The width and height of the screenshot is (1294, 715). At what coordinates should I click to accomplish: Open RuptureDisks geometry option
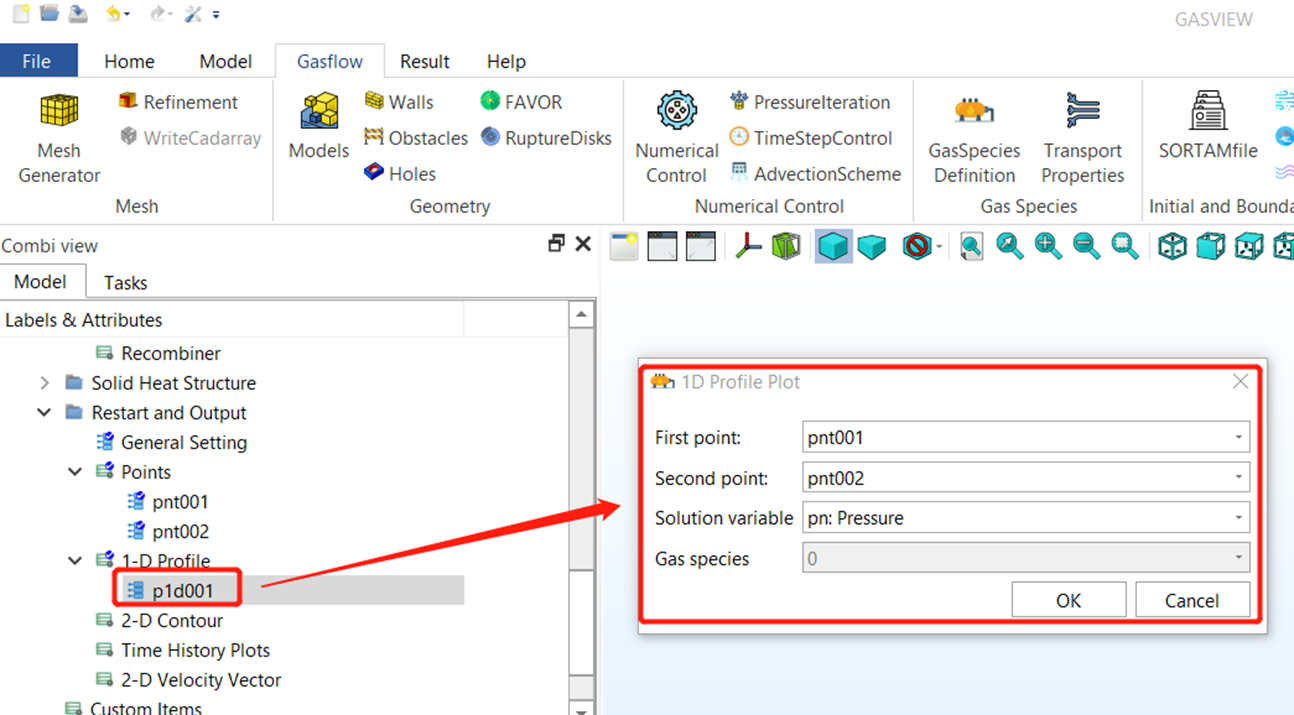tap(546, 138)
